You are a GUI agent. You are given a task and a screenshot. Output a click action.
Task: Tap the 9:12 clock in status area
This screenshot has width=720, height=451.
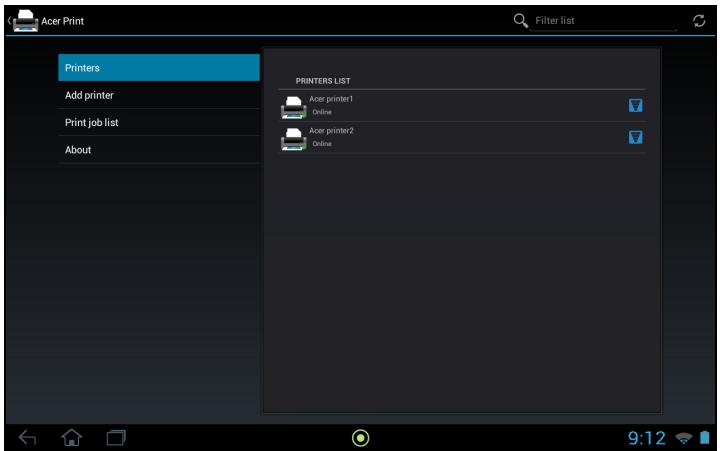647,438
